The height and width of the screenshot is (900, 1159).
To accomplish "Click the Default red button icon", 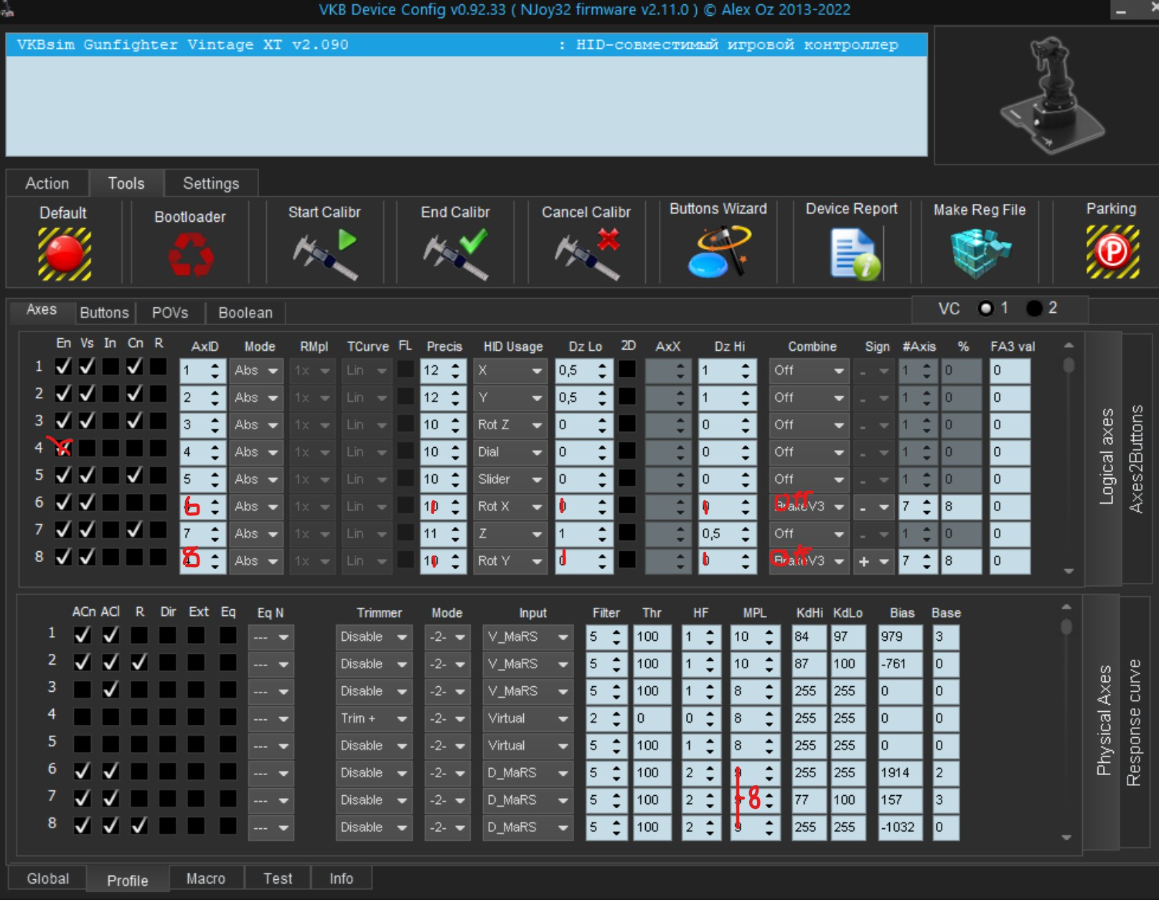I will [64, 253].
